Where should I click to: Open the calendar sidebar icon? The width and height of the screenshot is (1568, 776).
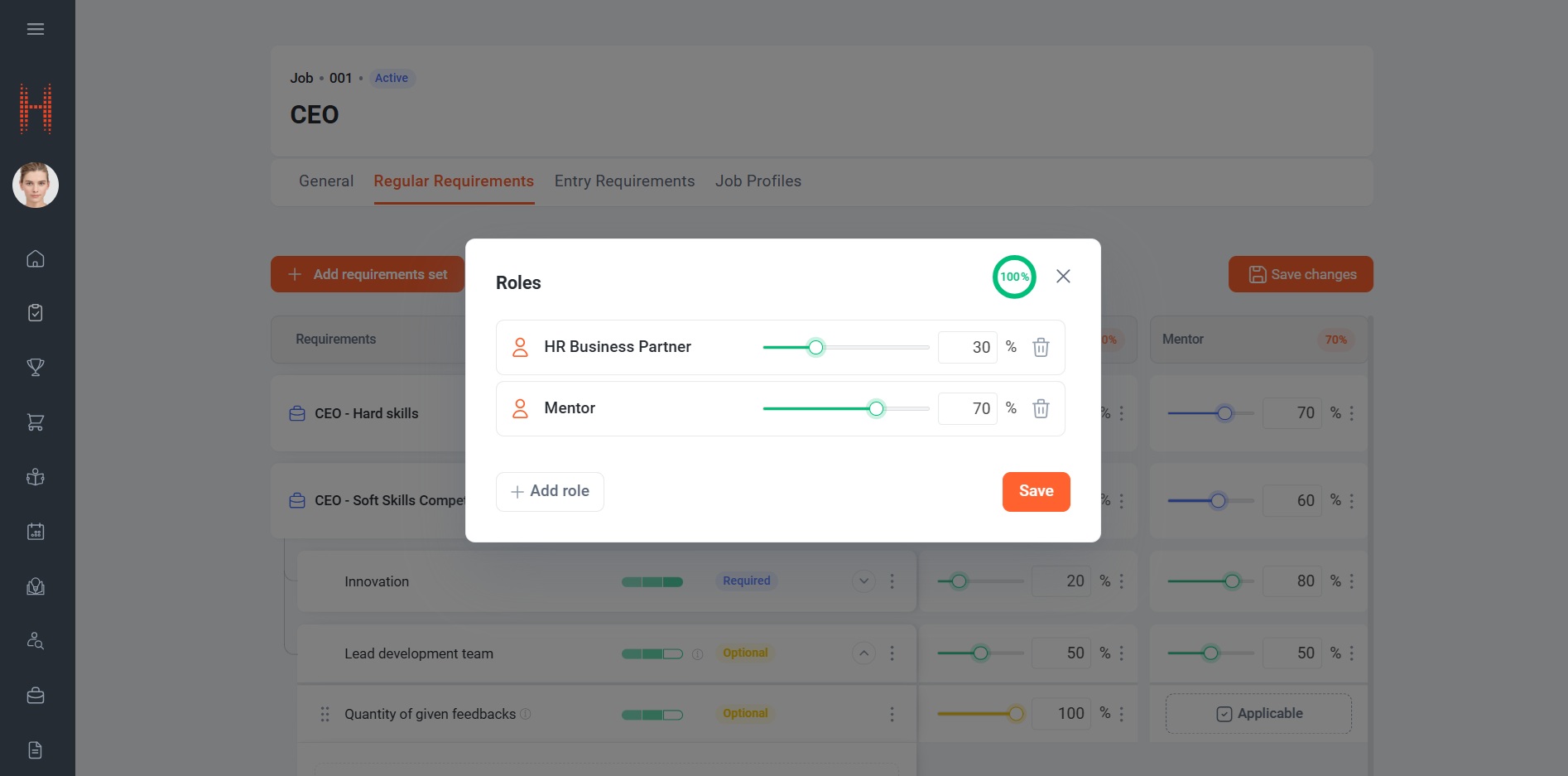tap(36, 531)
